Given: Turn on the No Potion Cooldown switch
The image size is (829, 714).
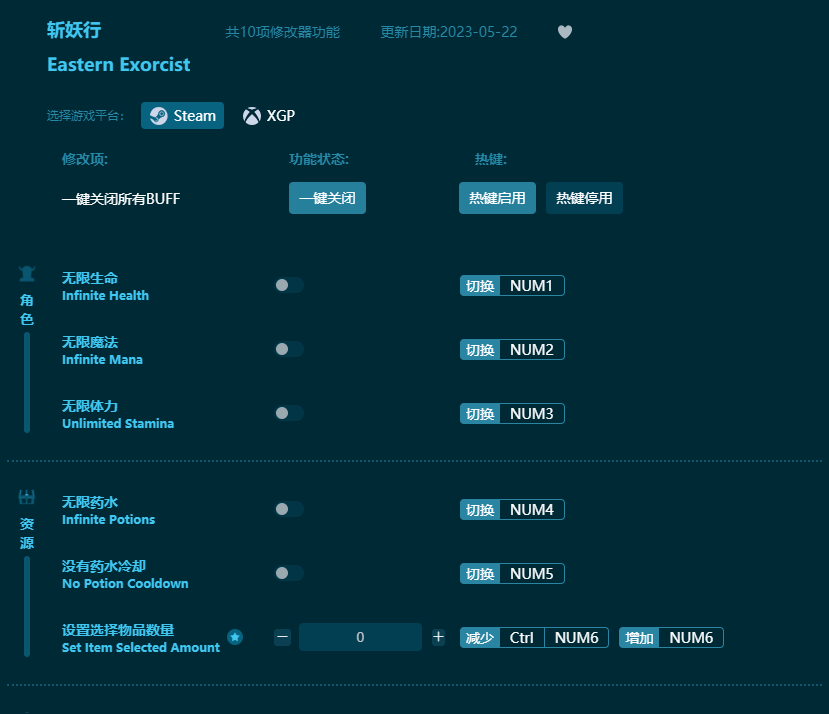Looking at the screenshot, I should 289,573.
